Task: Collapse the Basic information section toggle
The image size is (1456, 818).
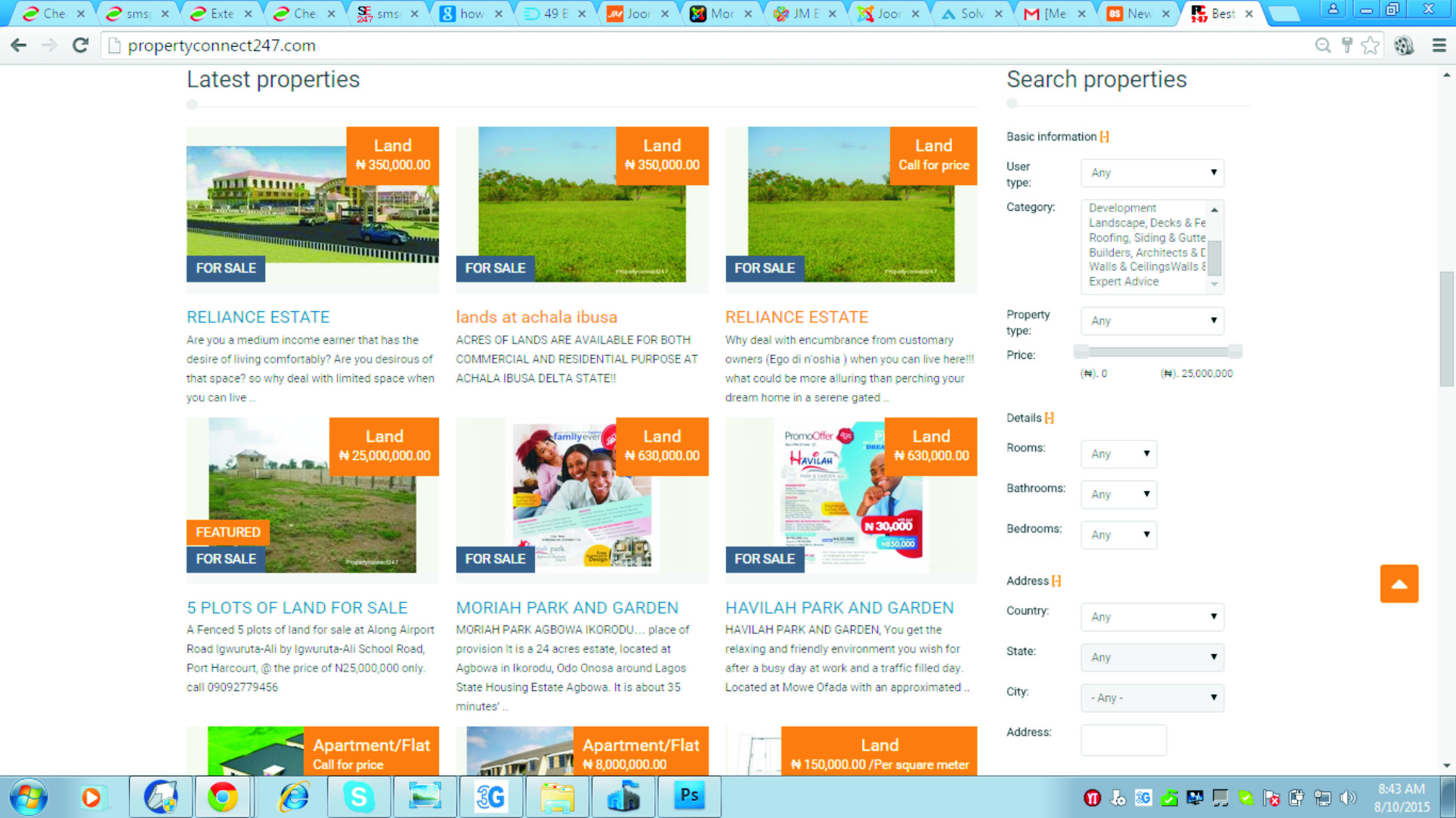Action: pyautogui.click(x=1105, y=137)
